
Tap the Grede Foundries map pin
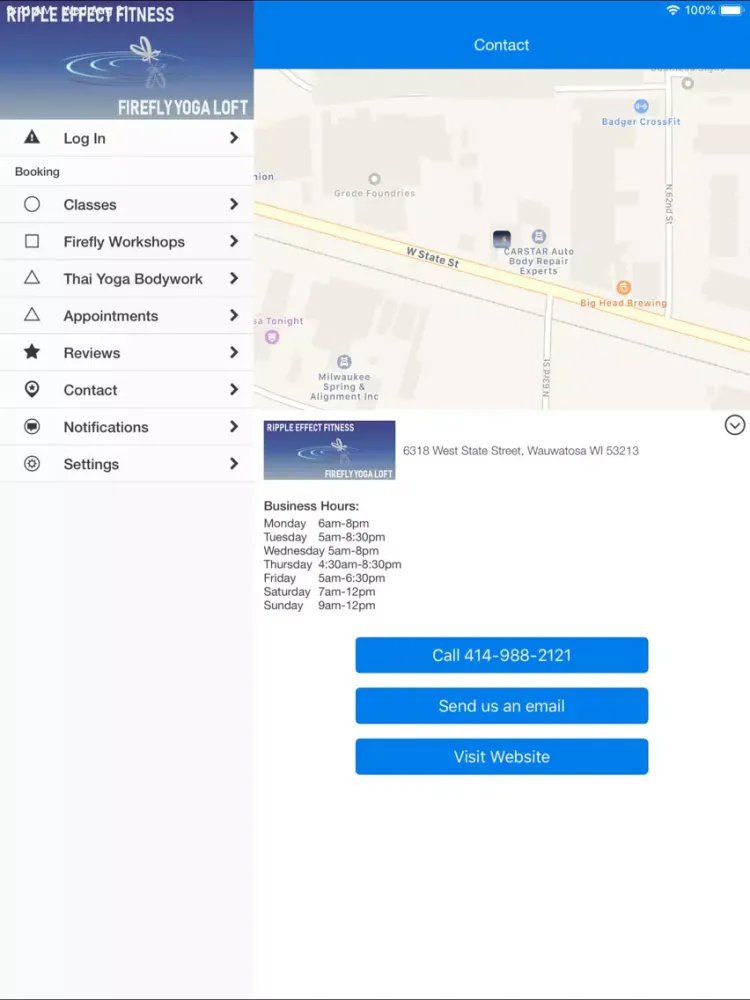(375, 179)
